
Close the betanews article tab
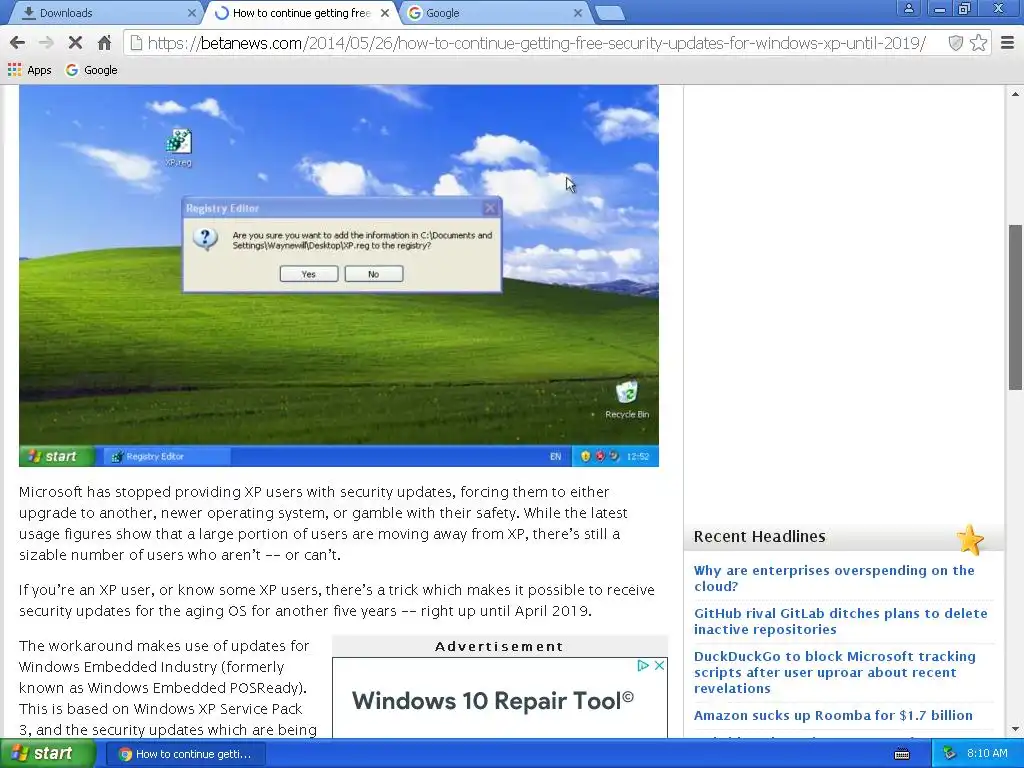[x=385, y=13]
